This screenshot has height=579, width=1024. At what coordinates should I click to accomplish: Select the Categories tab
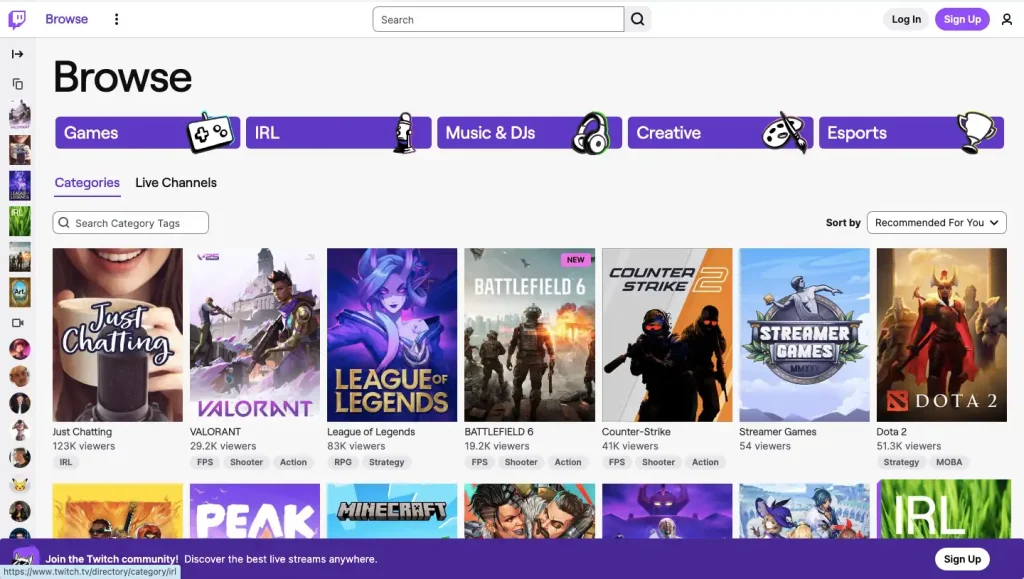click(x=87, y=183)
